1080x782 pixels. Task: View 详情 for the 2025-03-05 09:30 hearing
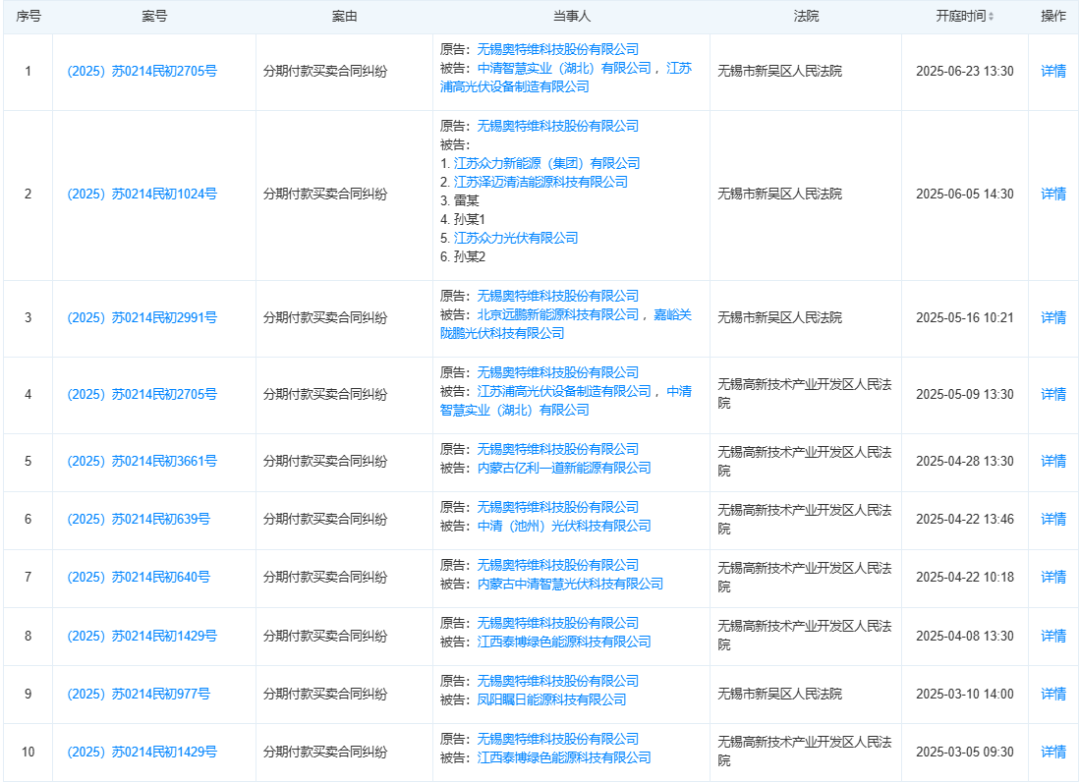pos(1053,752)
